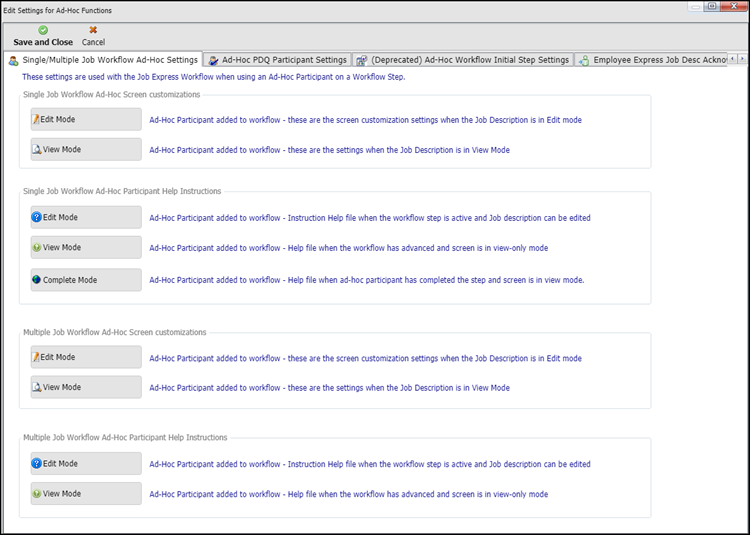Image resolution: width=750 pixels, height=535 pixels.
Task: Click 'Single Job Workflow Ad-Hoc Screen customizations' group label
Action: (111, 95)
